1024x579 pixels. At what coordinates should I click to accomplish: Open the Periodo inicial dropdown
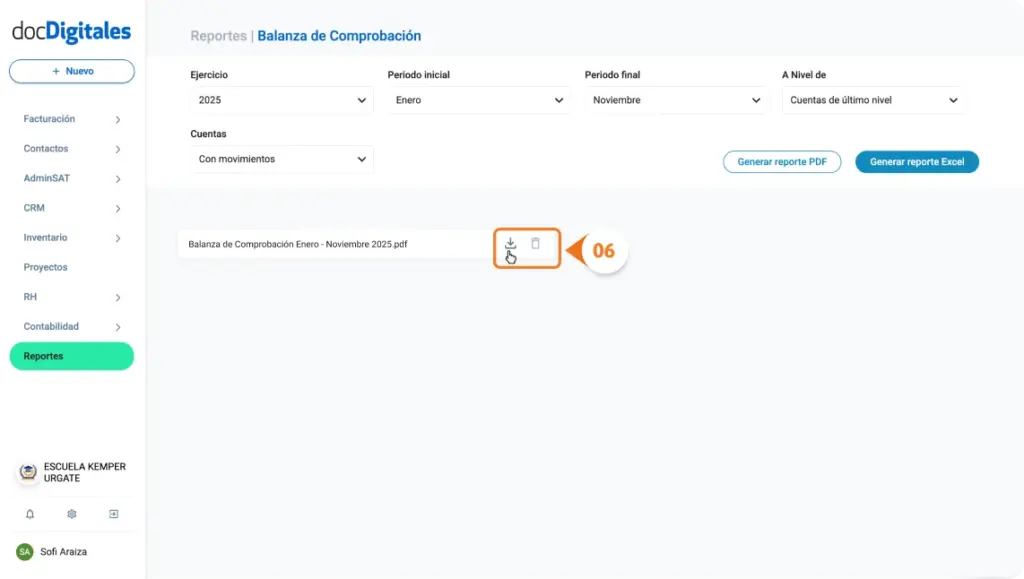pos(478,100)
